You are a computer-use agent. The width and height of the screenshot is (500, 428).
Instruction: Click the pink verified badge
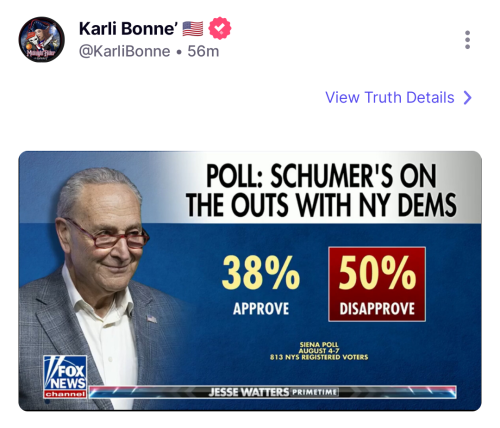coord(220,28)
